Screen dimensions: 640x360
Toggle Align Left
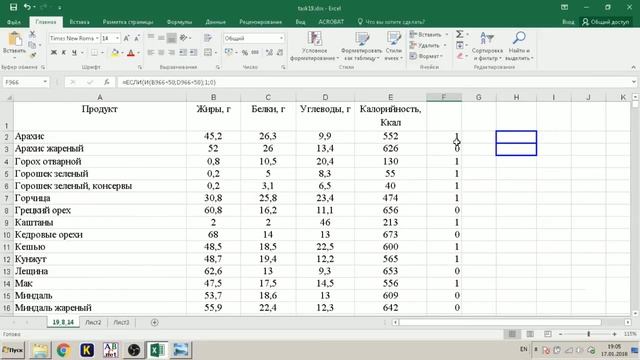[151, 52]
